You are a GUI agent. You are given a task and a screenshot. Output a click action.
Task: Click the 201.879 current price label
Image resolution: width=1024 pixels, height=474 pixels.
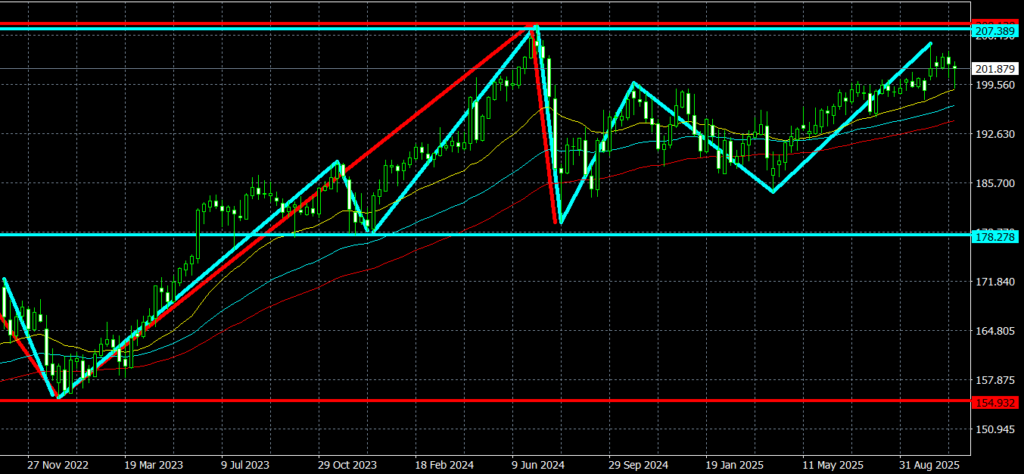pos(994,69)
